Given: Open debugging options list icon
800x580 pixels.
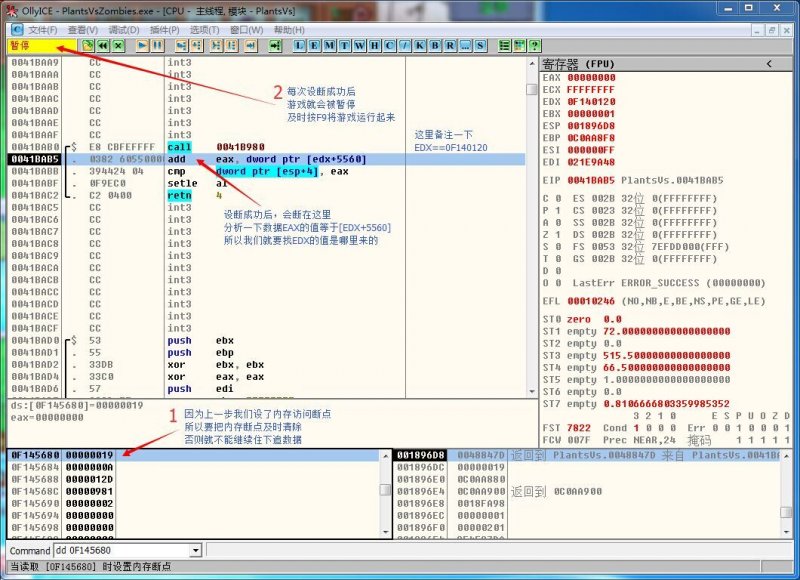Looking at the screenshot, I should tap(504, 46).
